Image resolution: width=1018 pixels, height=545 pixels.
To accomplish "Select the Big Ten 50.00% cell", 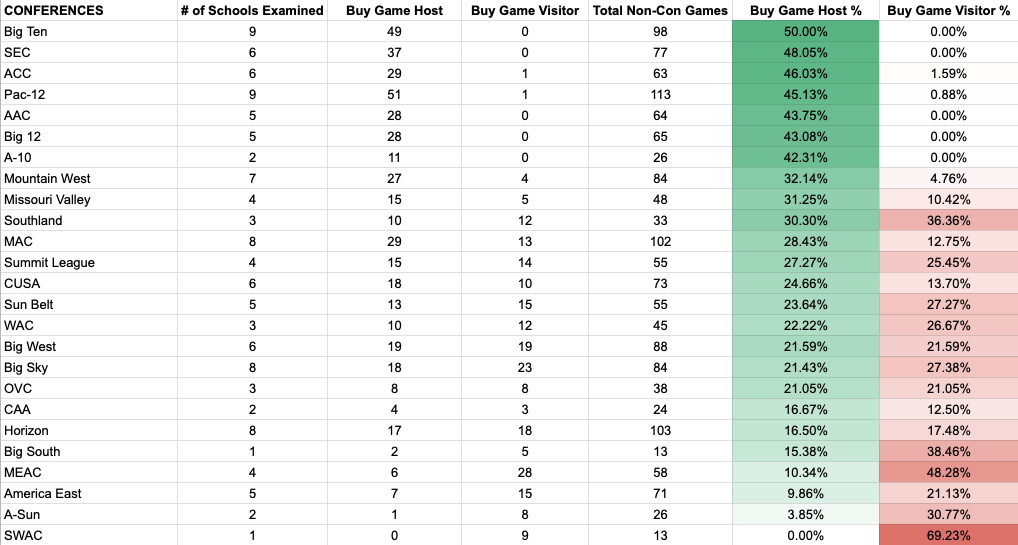I will coord(806,32).
